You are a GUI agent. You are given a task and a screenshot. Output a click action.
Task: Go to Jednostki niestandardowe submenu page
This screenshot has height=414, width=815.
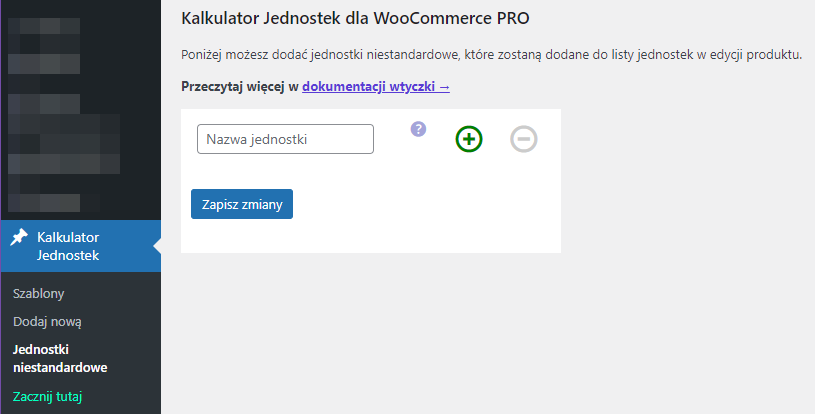pyautogui.click(x=60, y=359)
